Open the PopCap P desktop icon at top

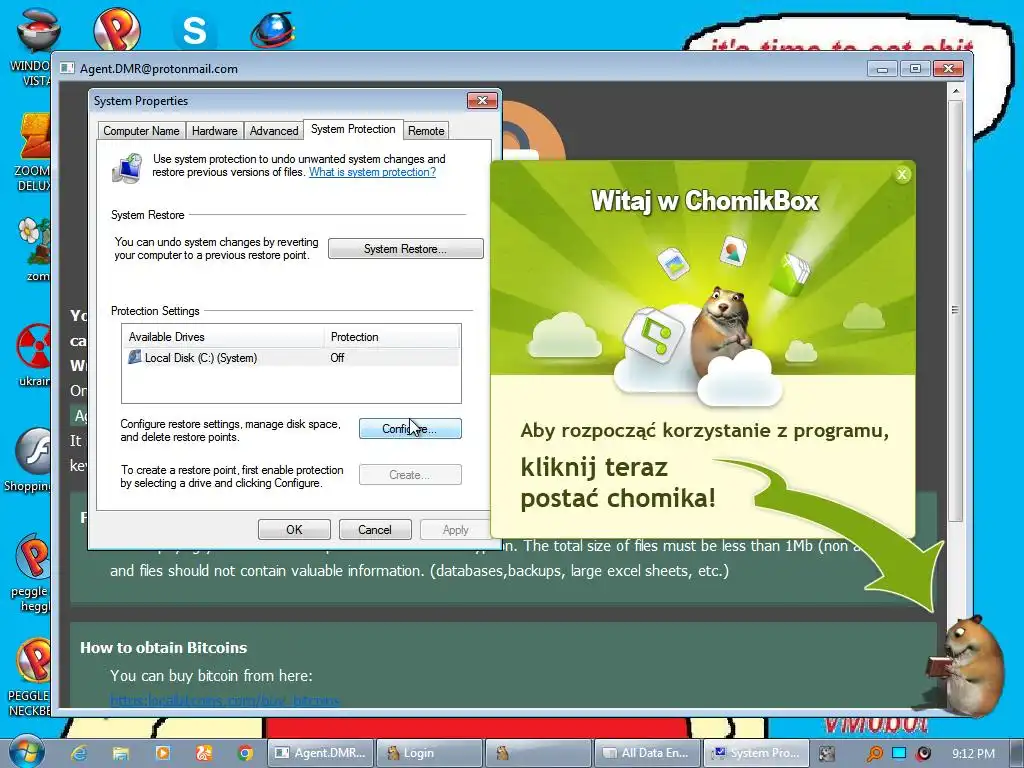(x=117, y=29)
